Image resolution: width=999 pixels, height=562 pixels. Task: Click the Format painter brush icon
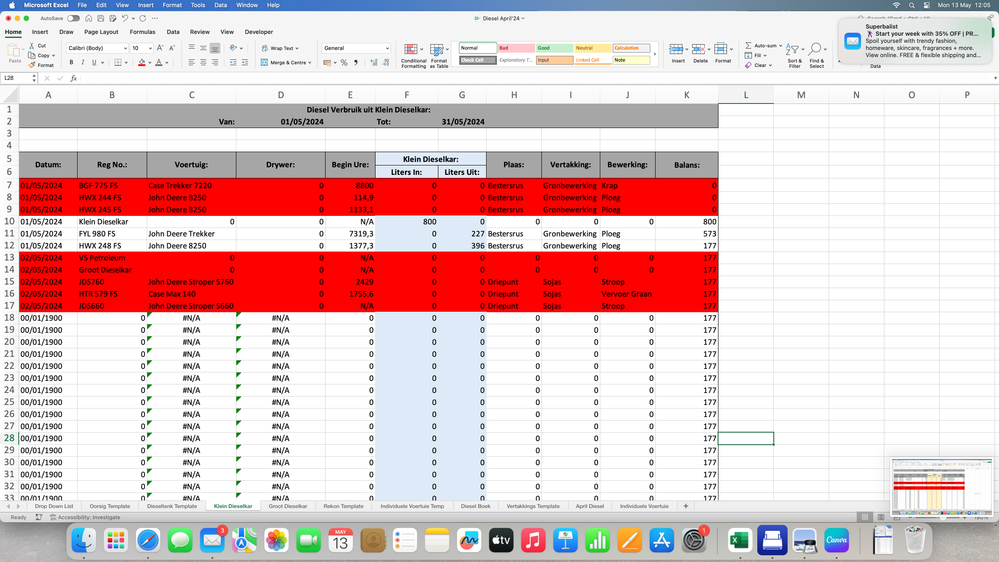[32, 65]
